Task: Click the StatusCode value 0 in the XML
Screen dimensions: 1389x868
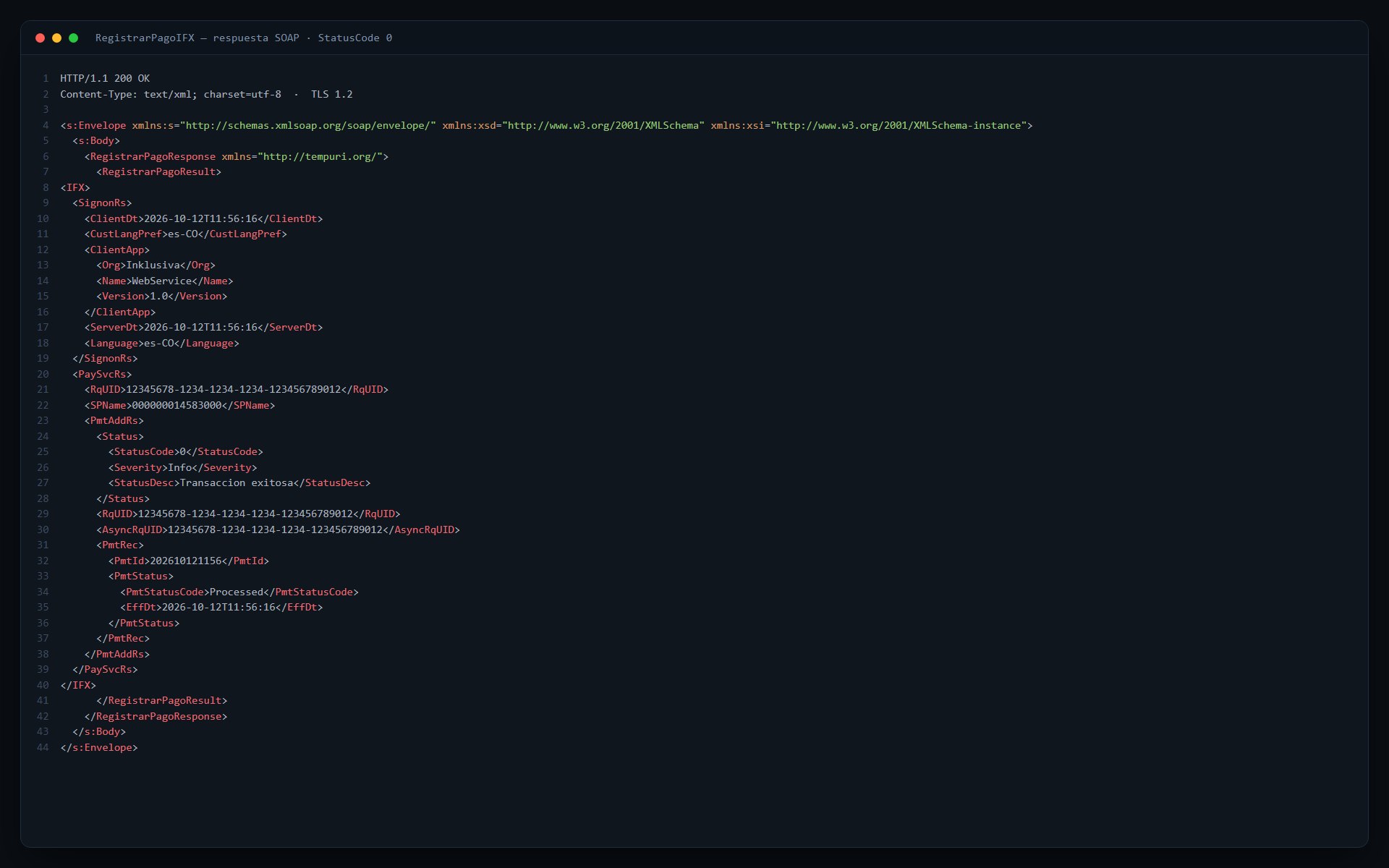Action: click(183, 451)
